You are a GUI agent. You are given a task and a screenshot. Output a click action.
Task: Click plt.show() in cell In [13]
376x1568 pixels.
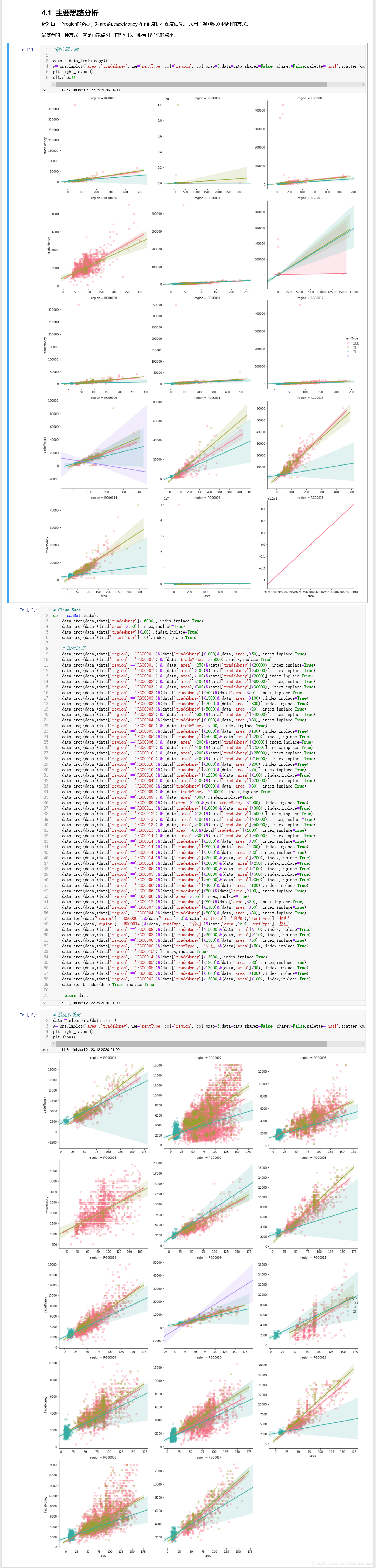pos(64,1037)
